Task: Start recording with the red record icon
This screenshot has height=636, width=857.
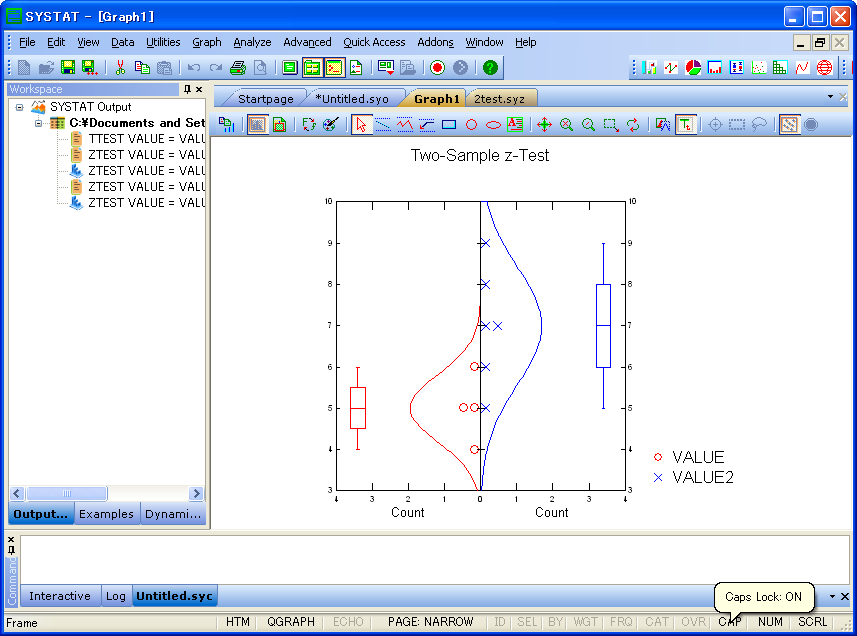Action: (x=437, y=68)
